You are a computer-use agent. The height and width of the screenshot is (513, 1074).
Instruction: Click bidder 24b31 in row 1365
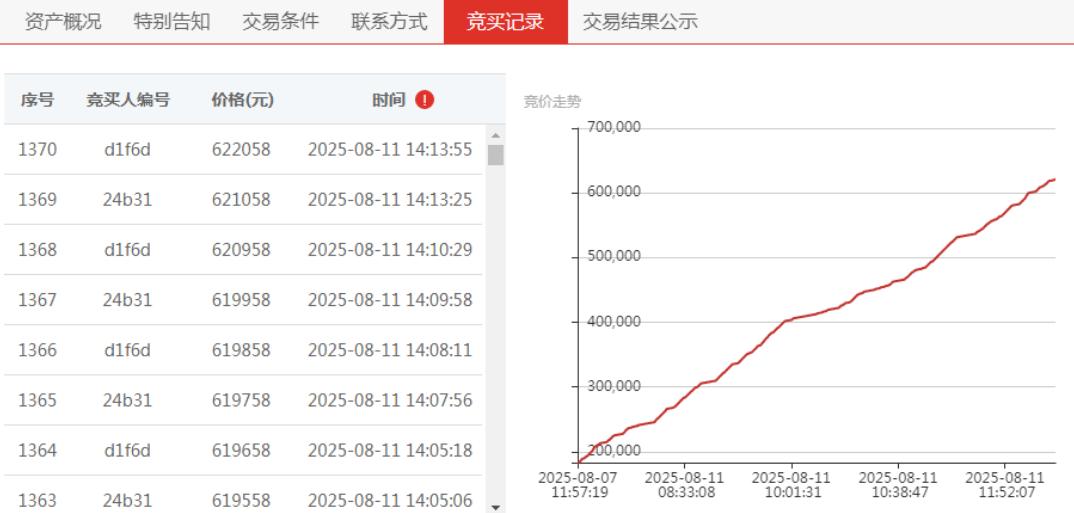click(x=127, y=400)
